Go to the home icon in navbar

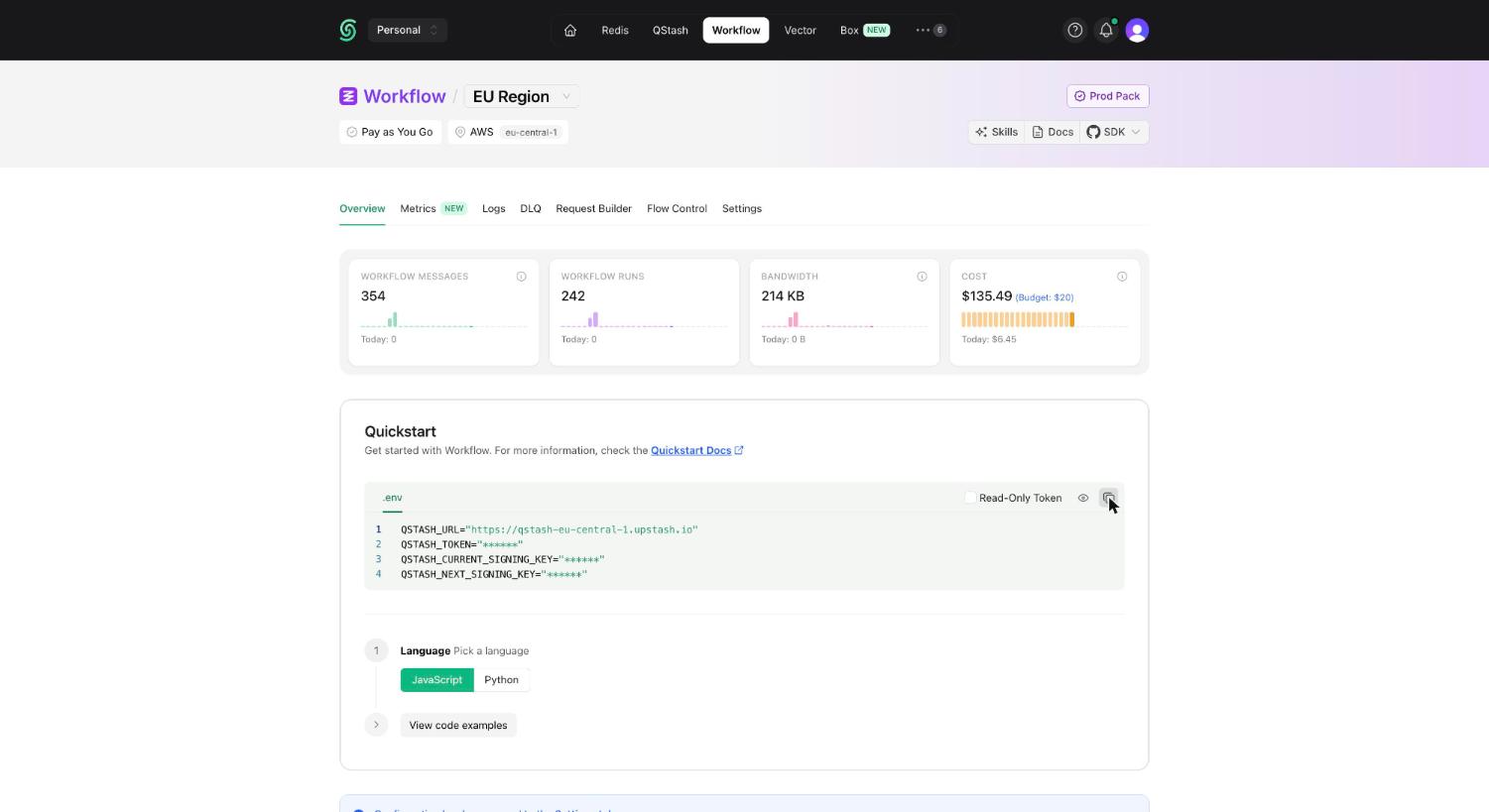coord(570,30)
